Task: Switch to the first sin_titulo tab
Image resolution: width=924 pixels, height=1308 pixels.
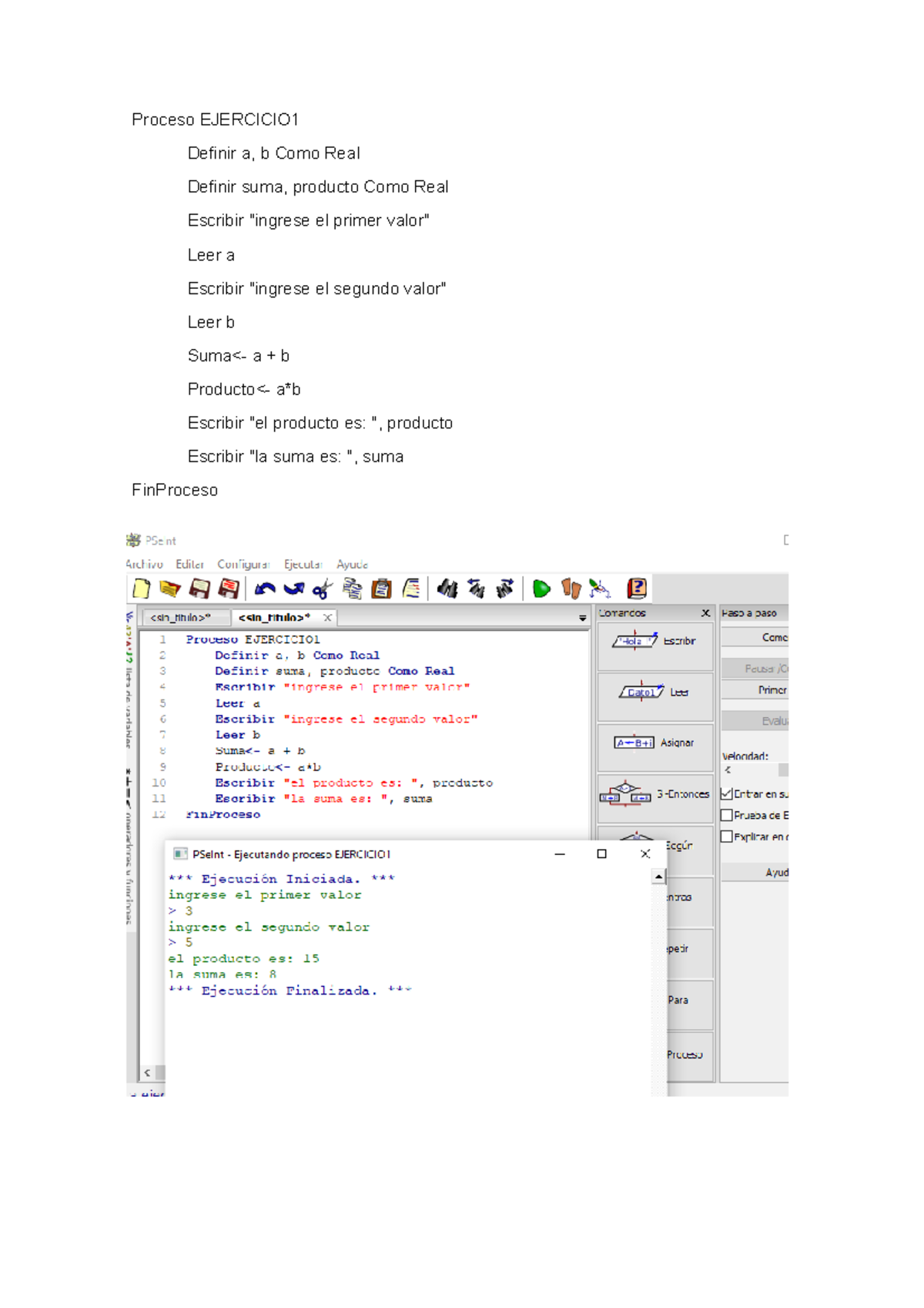Action: point(186,618)
